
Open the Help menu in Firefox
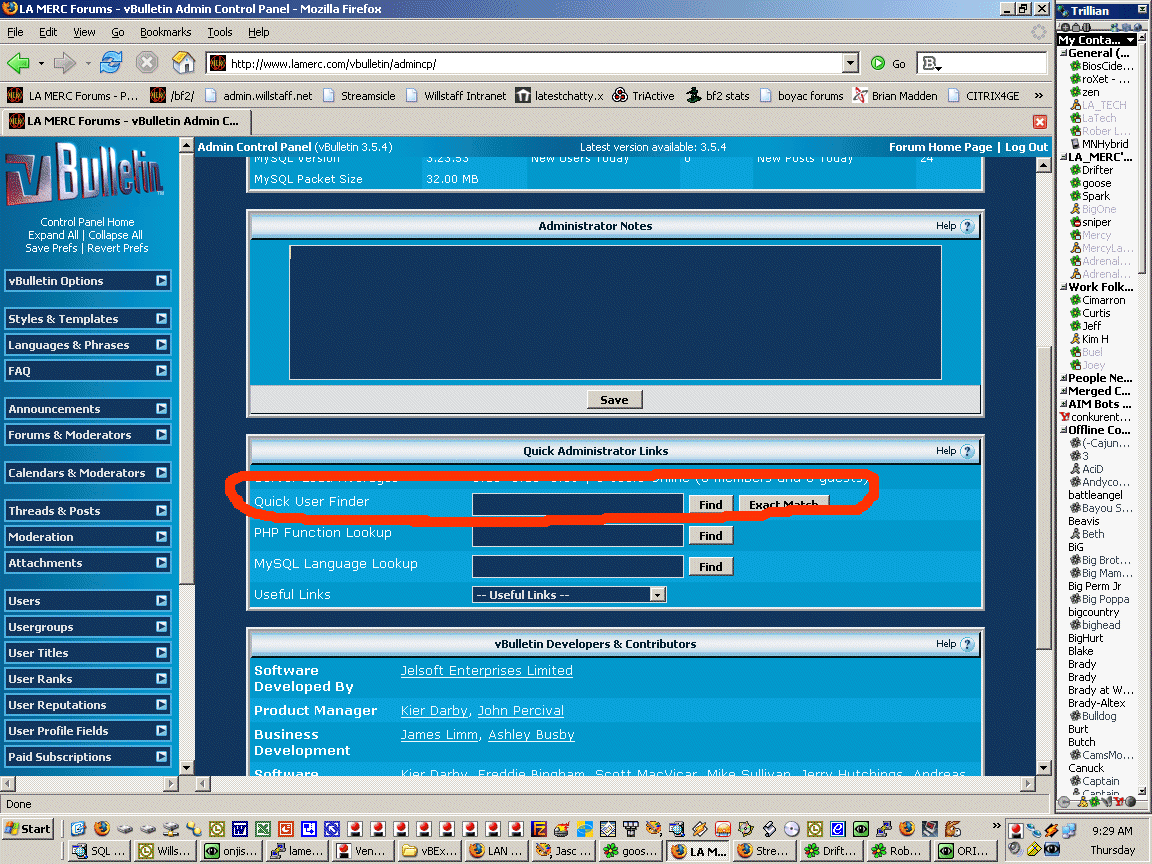pos(259,32)
